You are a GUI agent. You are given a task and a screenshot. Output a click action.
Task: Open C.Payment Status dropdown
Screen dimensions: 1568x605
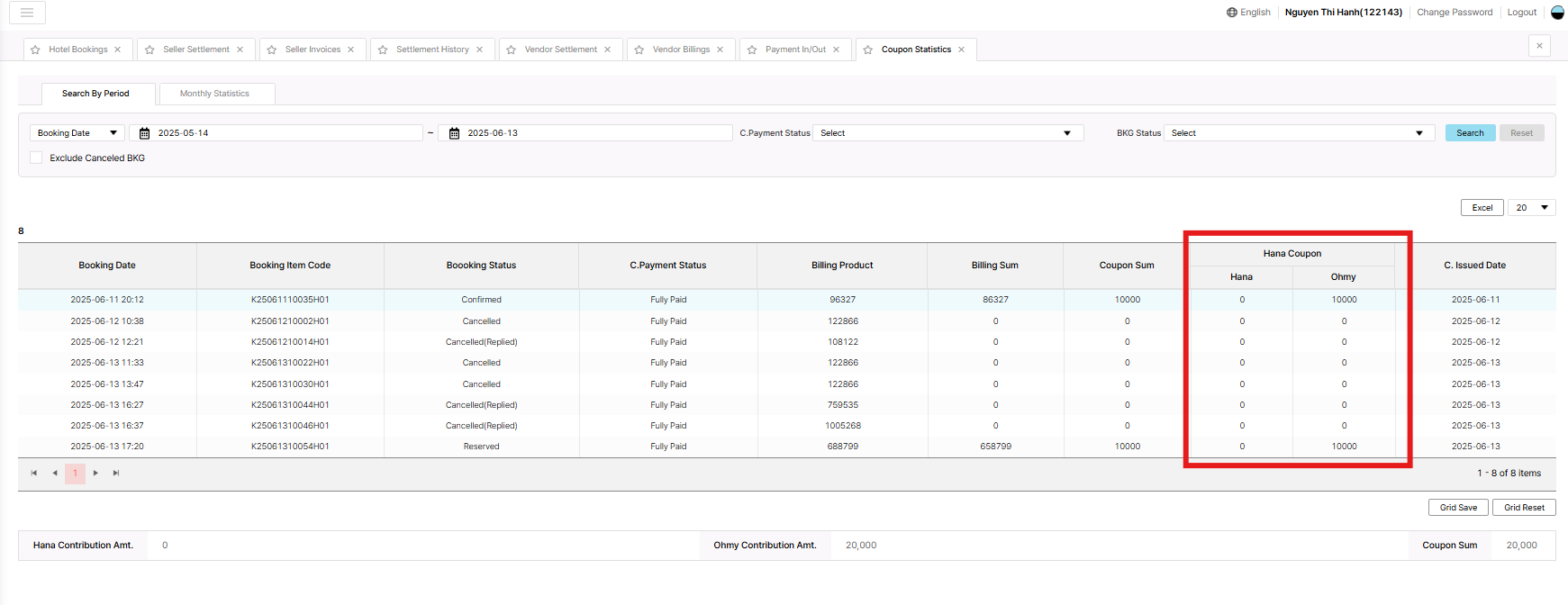pos(947,133)
